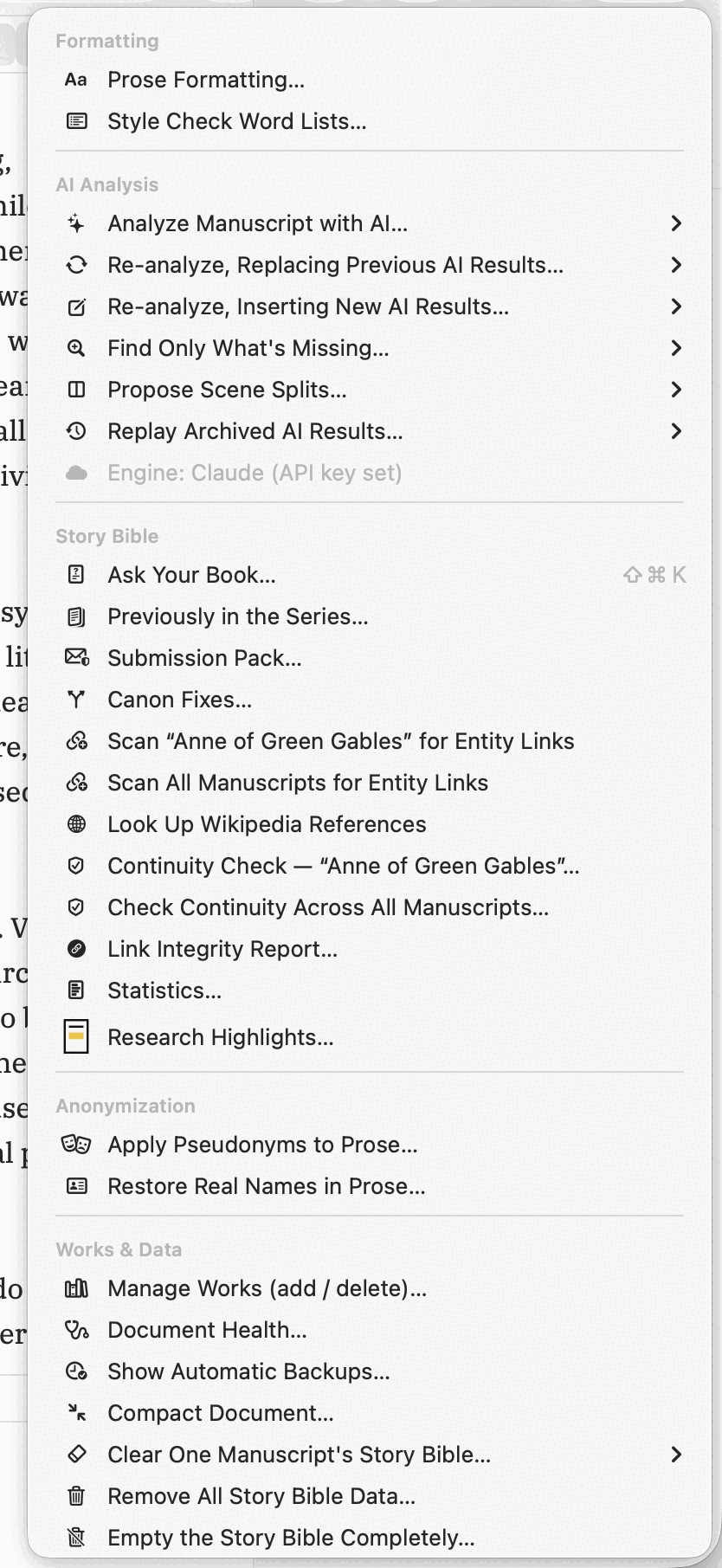
Task: Select Show Automatic Backups… label
Action: point(248,1371)
